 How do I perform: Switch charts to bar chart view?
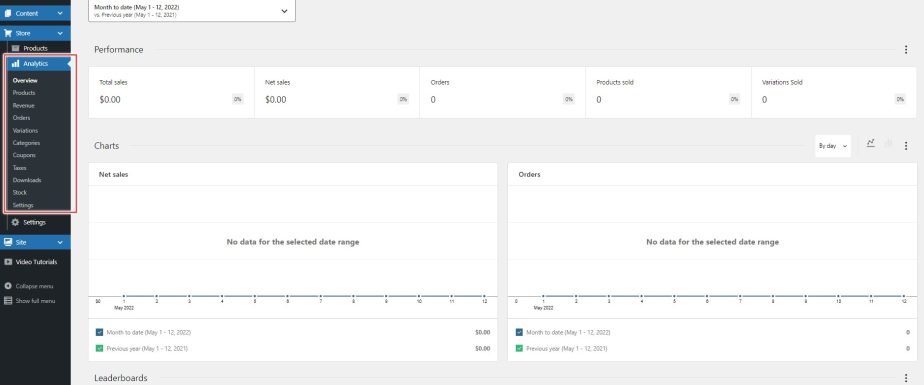click(x=889, y=143)
